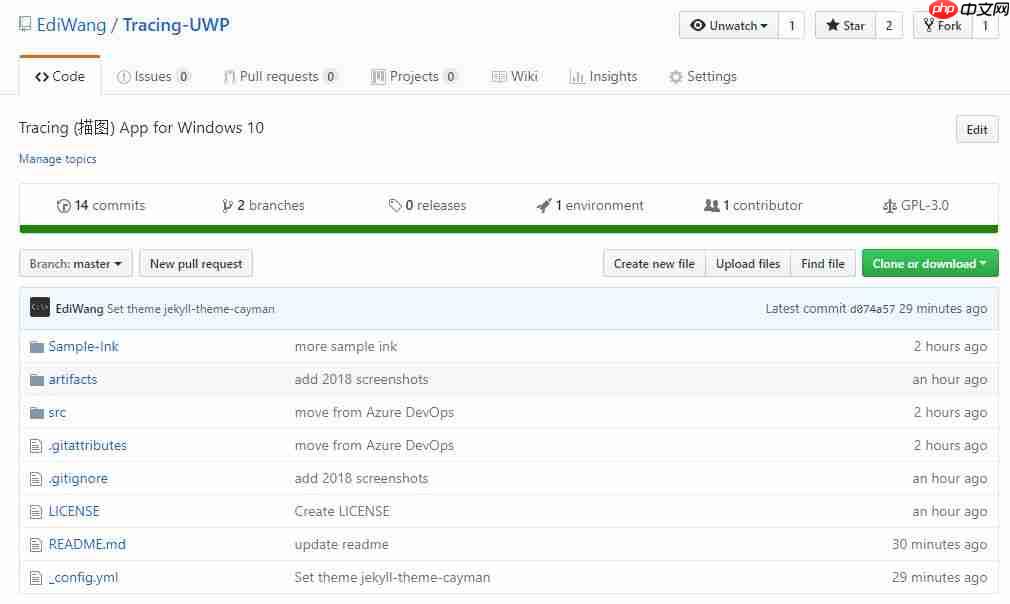Open the Pull requests tab
Image resolution: width=1010 pixels, height=604 pixels.
(x=280, y=77)
